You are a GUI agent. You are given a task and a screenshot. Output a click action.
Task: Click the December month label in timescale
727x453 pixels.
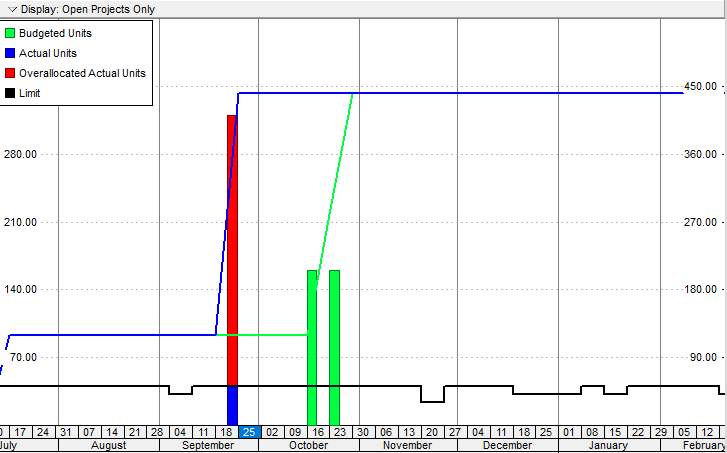tap(507, 446)
